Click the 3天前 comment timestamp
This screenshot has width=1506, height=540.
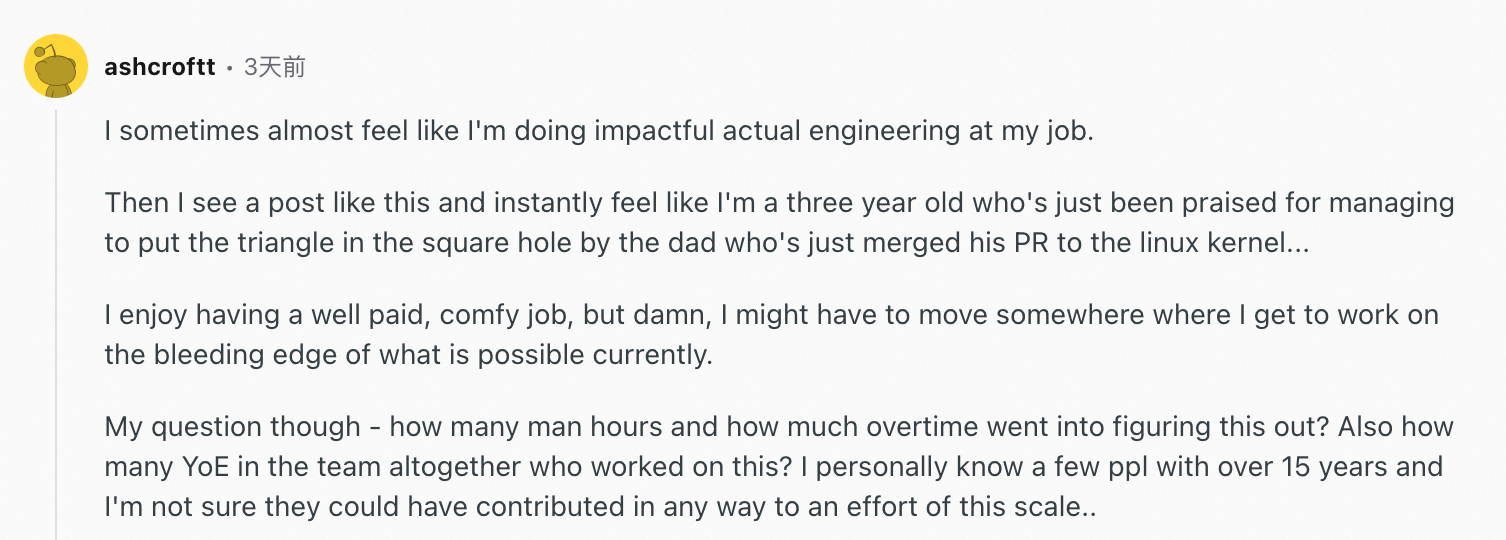[x=274, y=67]
